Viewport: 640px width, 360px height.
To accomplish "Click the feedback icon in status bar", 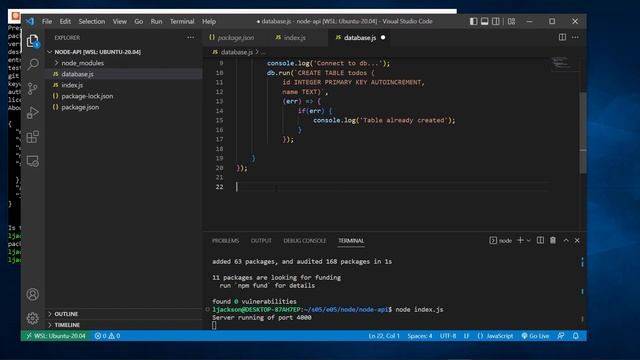I will coord(561,336).
